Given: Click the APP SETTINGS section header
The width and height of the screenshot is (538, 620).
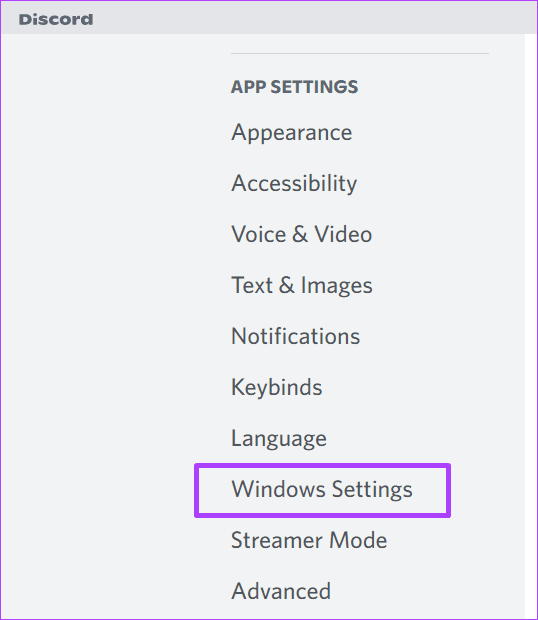Looking at the screenshot, I should (294, 87).
